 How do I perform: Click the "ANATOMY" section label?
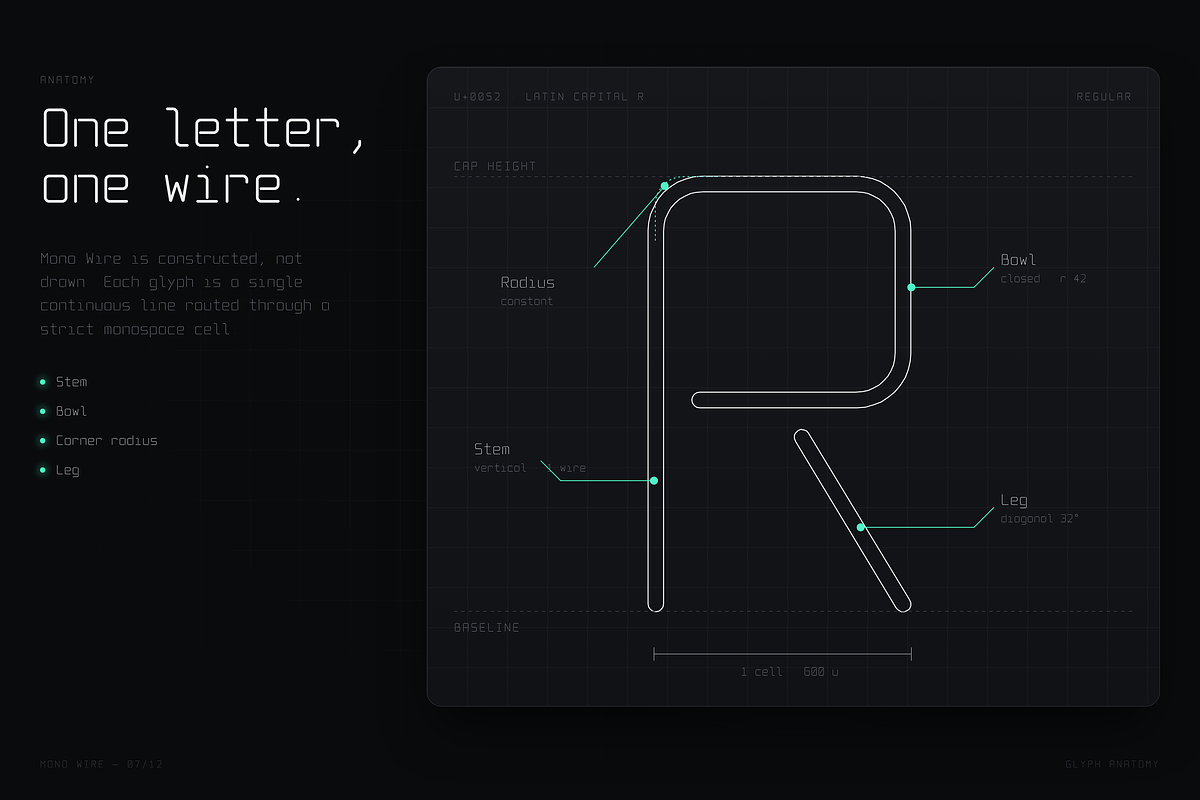pyautogui.click(x=67, y=79)
